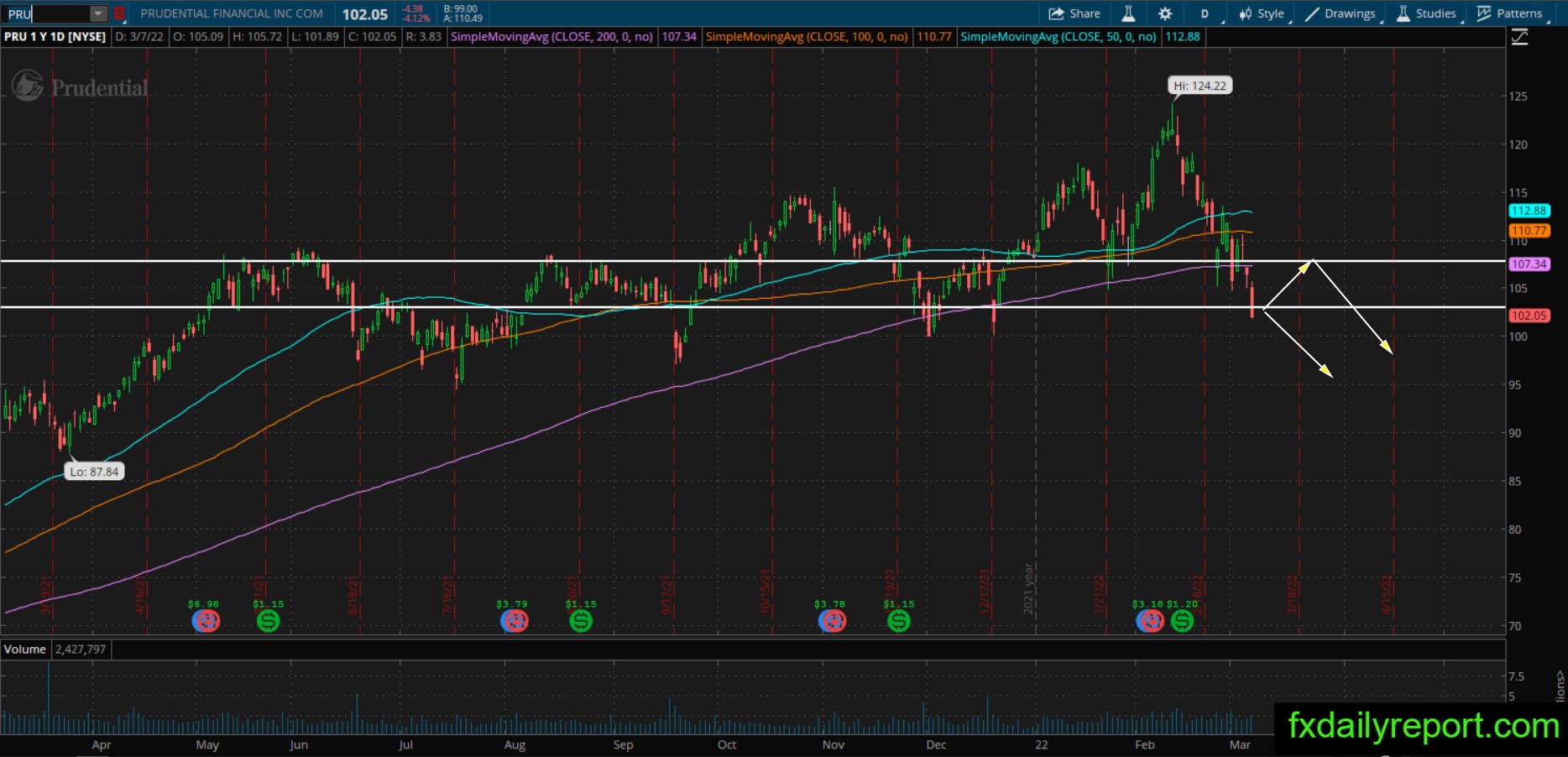The image size is (1568, 757).
Task: Click the PRU 1 Y 1D [NYSE] chart label
Action: point(55,37)
